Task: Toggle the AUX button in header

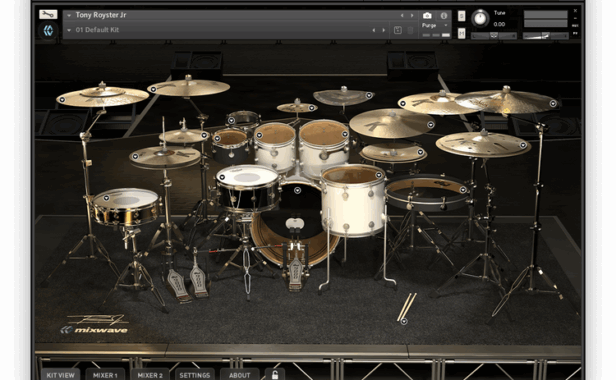Action: [x=575, y=26]
